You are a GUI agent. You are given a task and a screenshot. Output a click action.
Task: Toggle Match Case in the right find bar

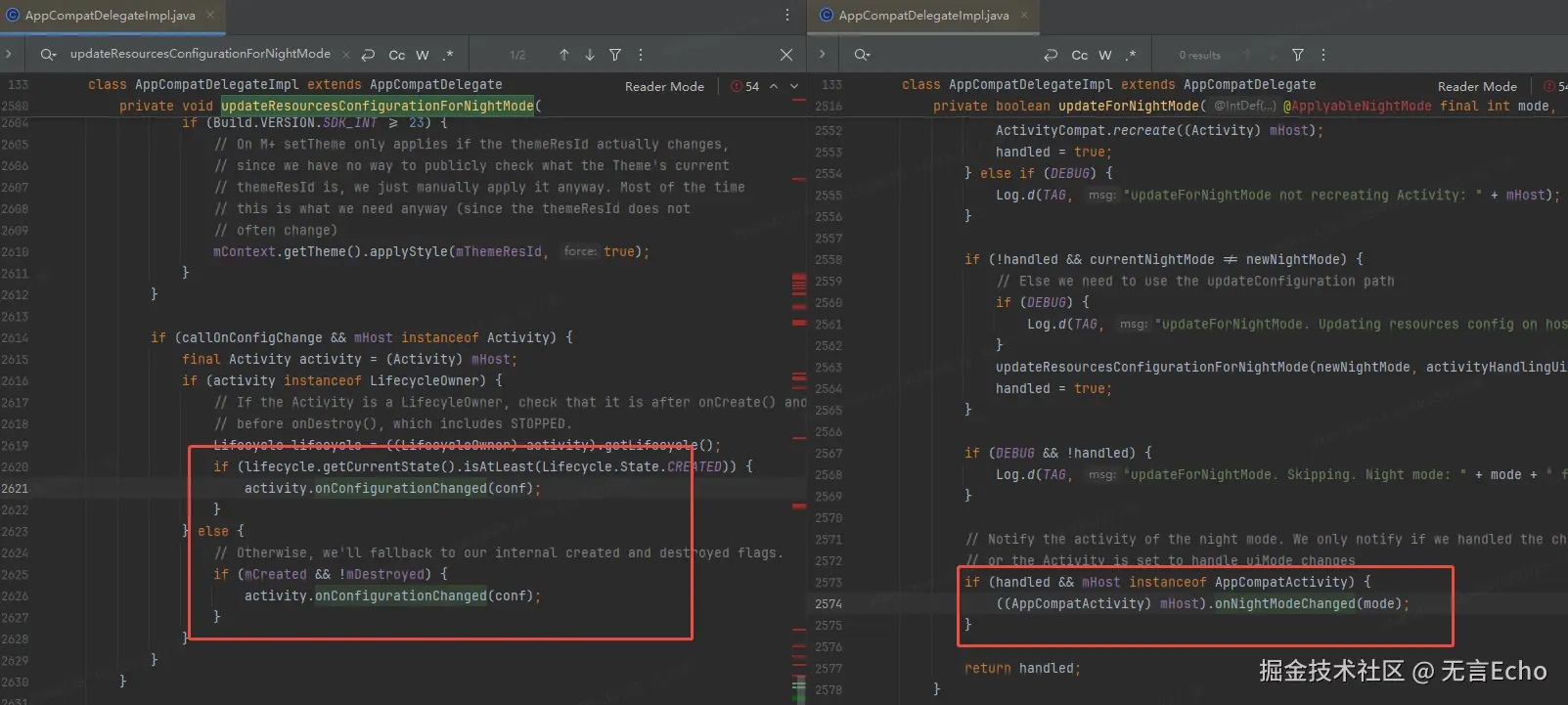(1079, 55)
